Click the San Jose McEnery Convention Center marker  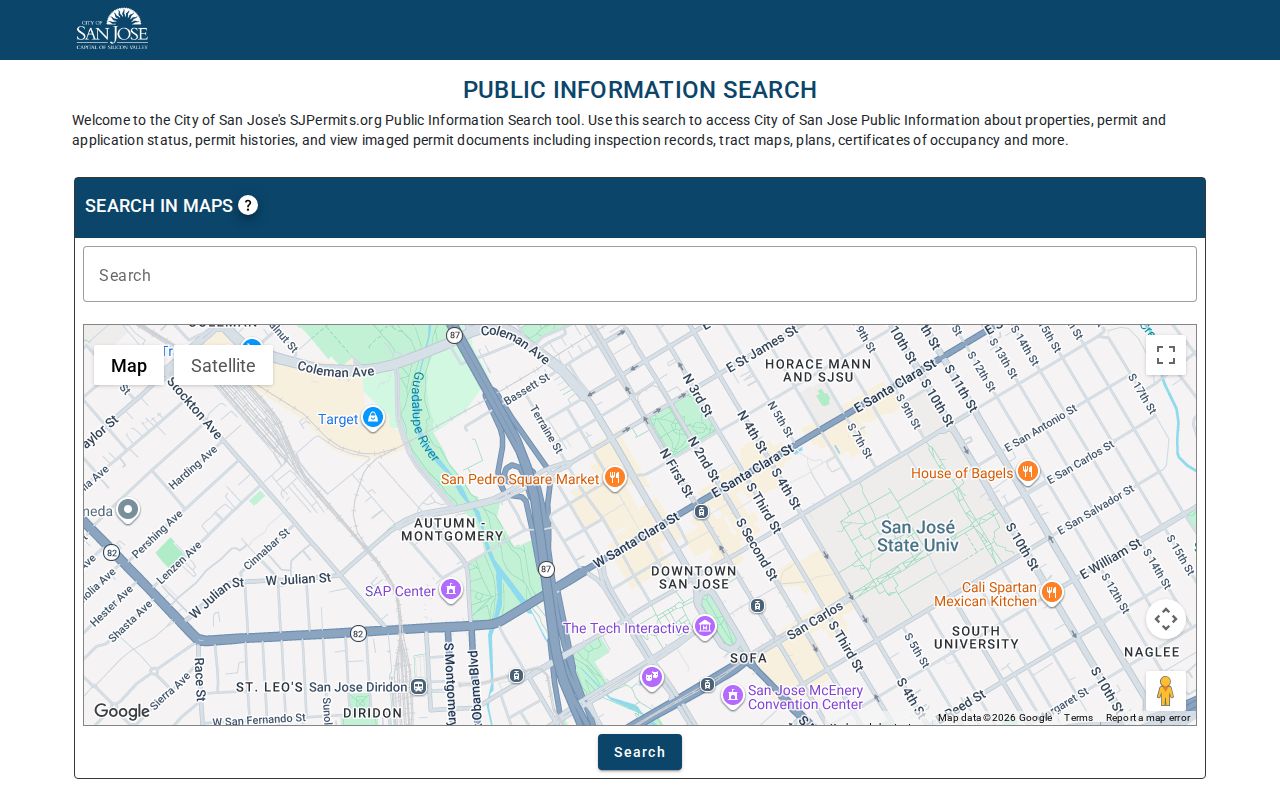click(x=733, y=695)
